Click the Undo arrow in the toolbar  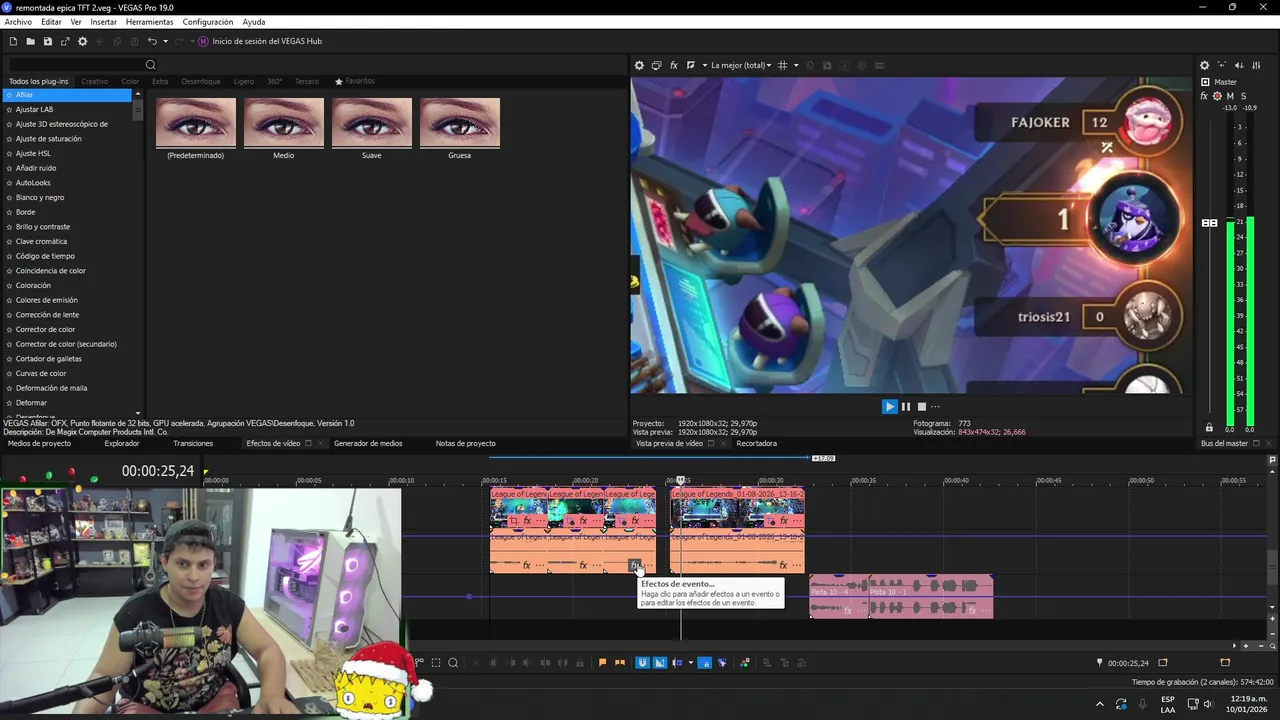pyautogui.click(x=152, y=41)
